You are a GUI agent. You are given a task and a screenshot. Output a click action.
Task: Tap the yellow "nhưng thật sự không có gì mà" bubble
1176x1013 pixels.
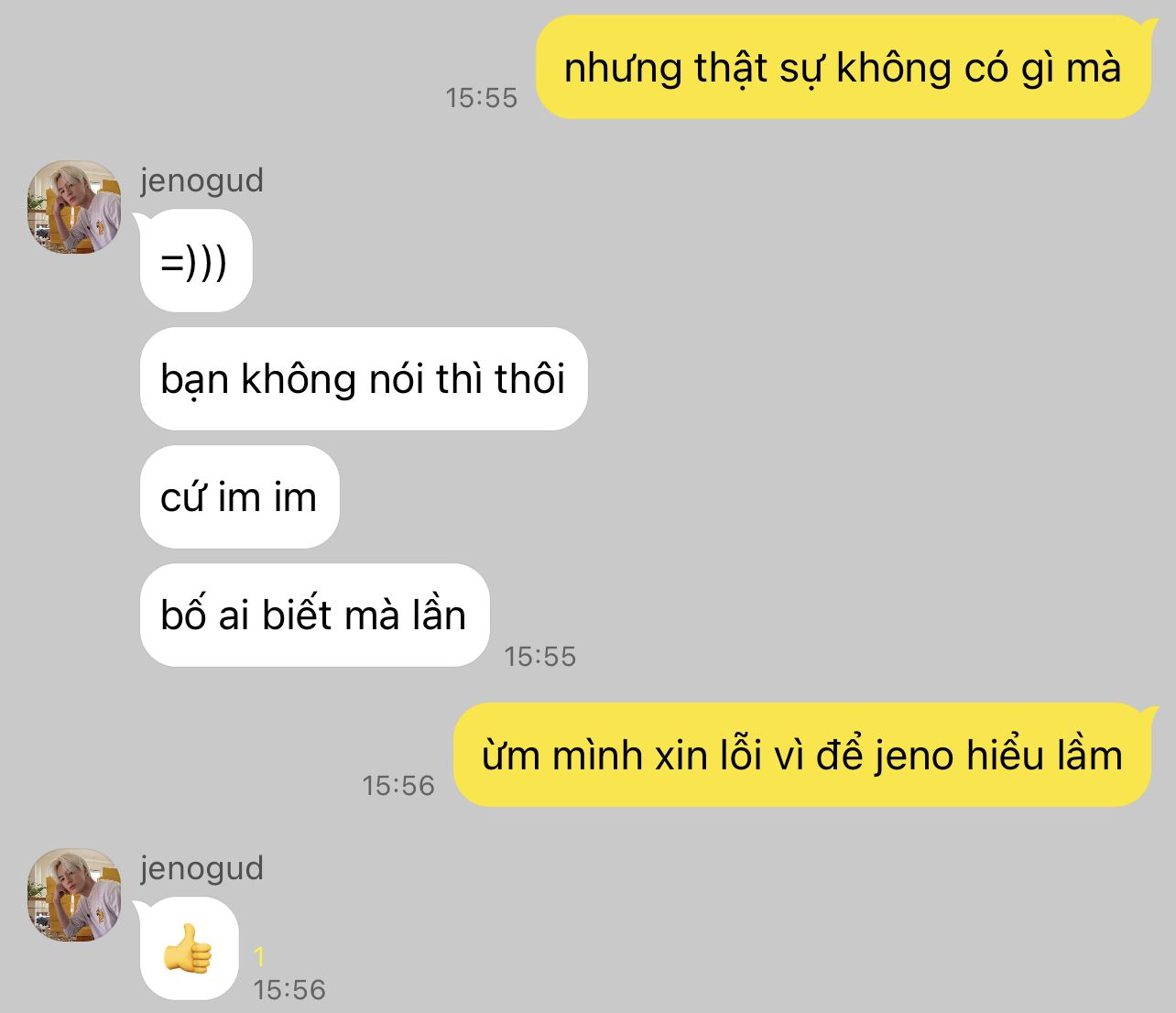pyautogui.click(x=843, y=68)
